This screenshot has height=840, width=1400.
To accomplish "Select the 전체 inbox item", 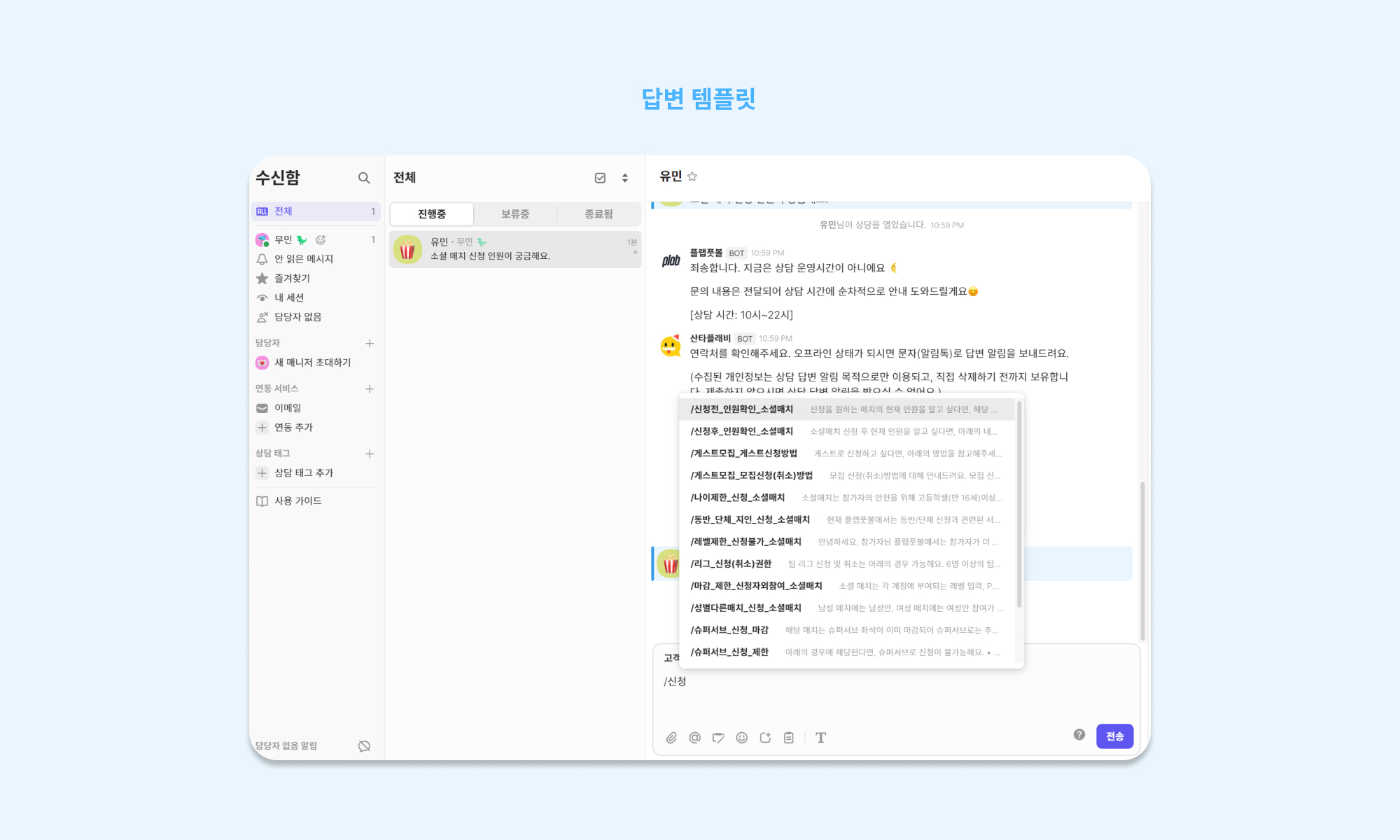I will [x=316, y=211].
